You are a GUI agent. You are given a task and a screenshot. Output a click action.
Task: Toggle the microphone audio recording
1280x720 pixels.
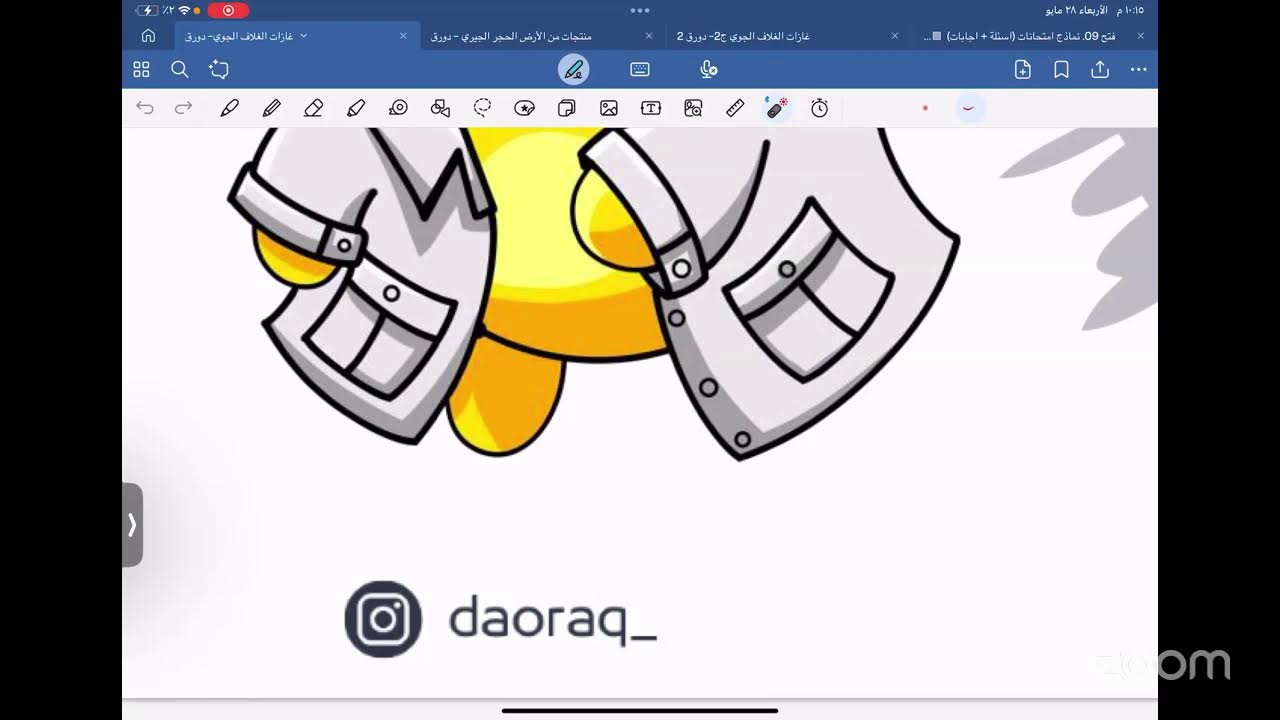click(708, 69)
